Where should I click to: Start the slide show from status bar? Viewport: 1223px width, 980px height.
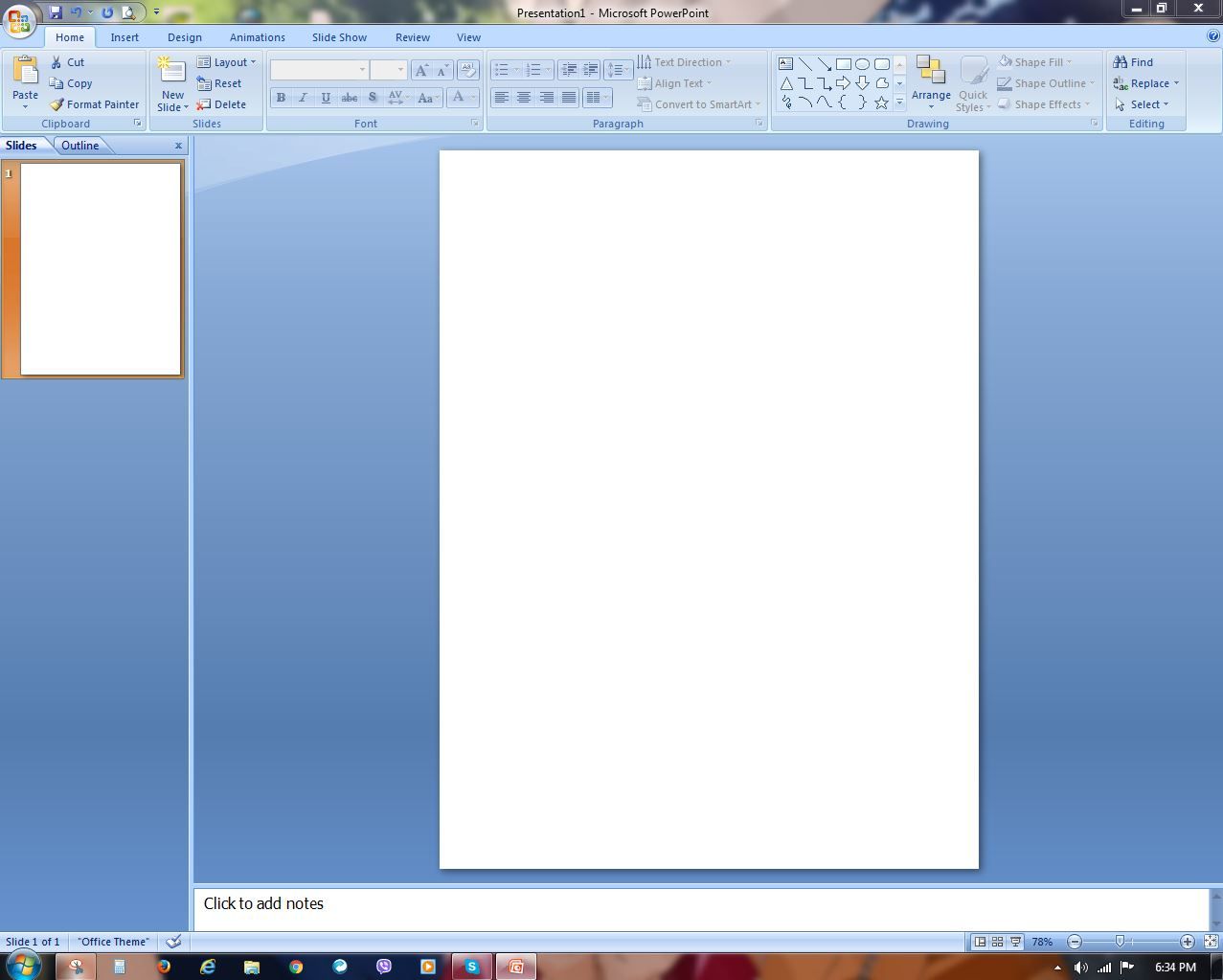(1015, 942)
